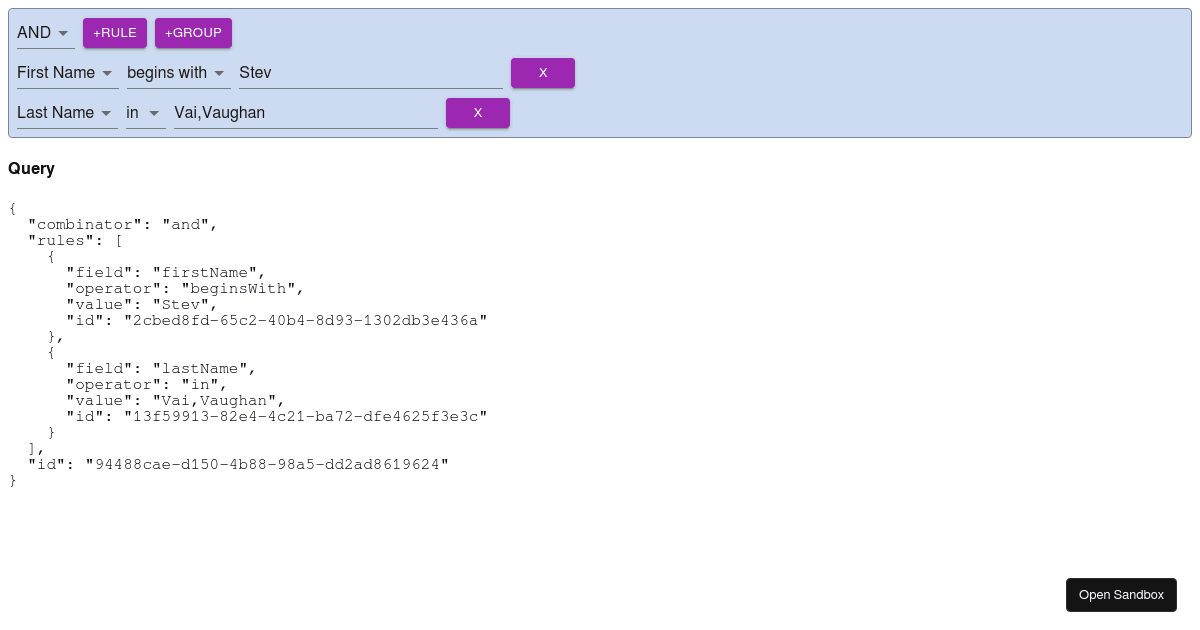The width and height of the screenshot is (1200, 630).
Task: Click the 'begins with' dropdown caret
Action: (219, 73)
